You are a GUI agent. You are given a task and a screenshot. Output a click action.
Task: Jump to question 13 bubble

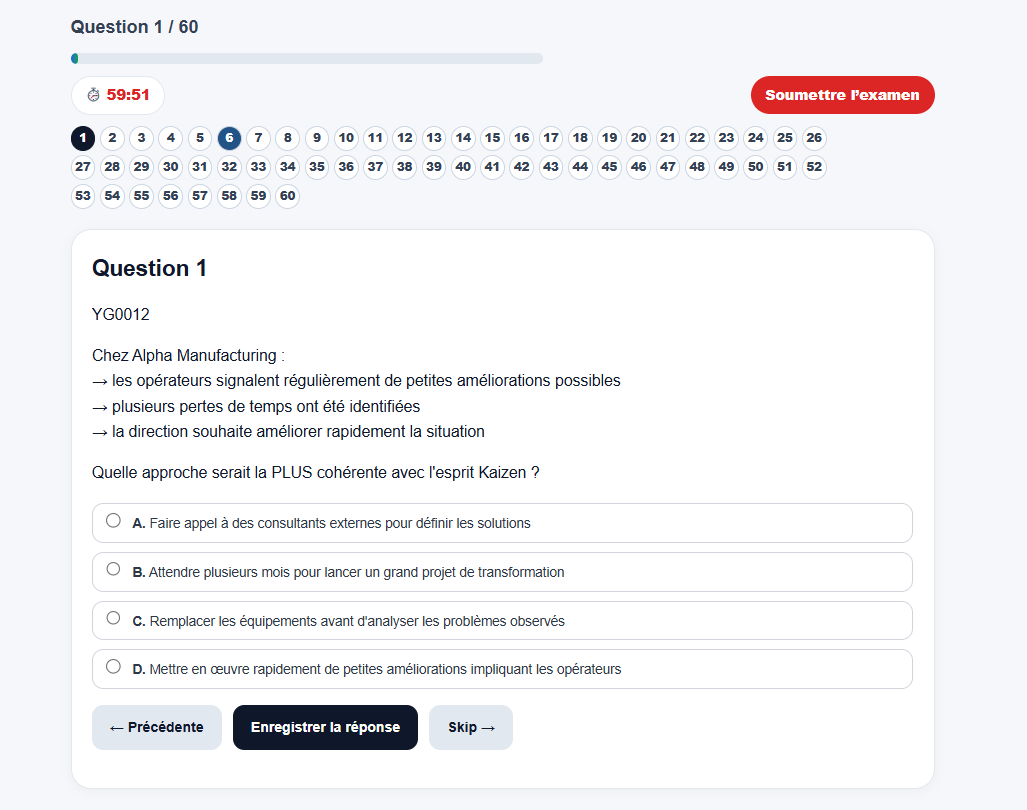click(434, 138)
